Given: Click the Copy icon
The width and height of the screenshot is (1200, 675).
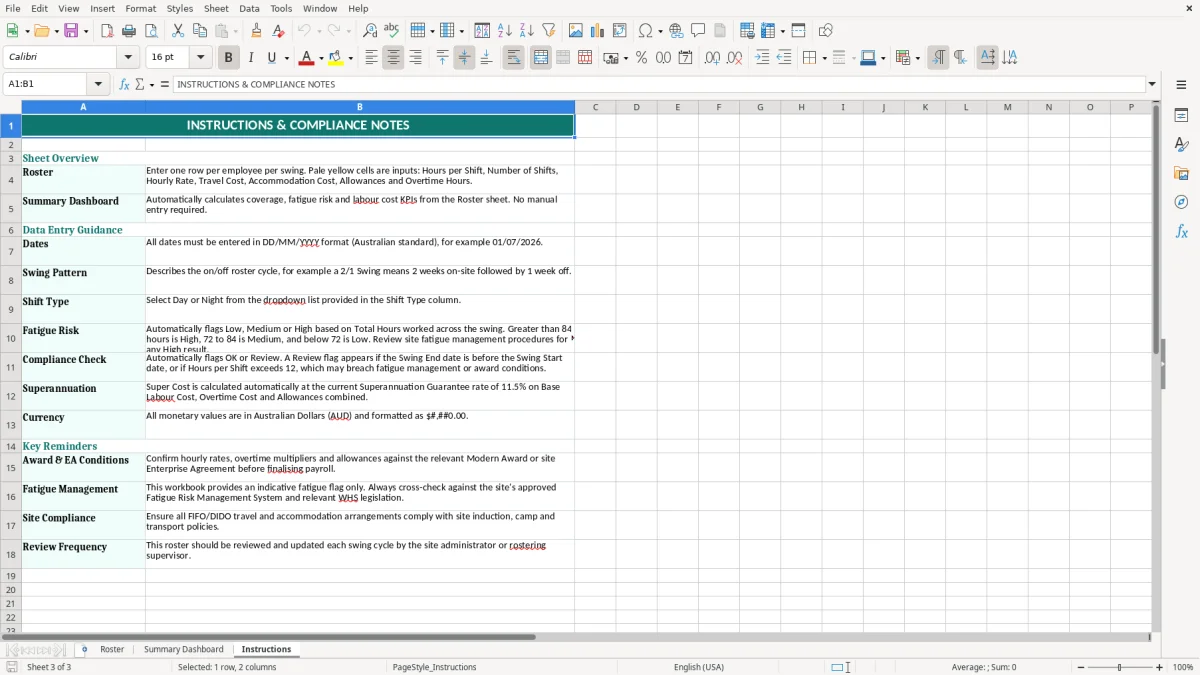Looking at the screenshot, I should pyautogui.click(x=199, y=31).
